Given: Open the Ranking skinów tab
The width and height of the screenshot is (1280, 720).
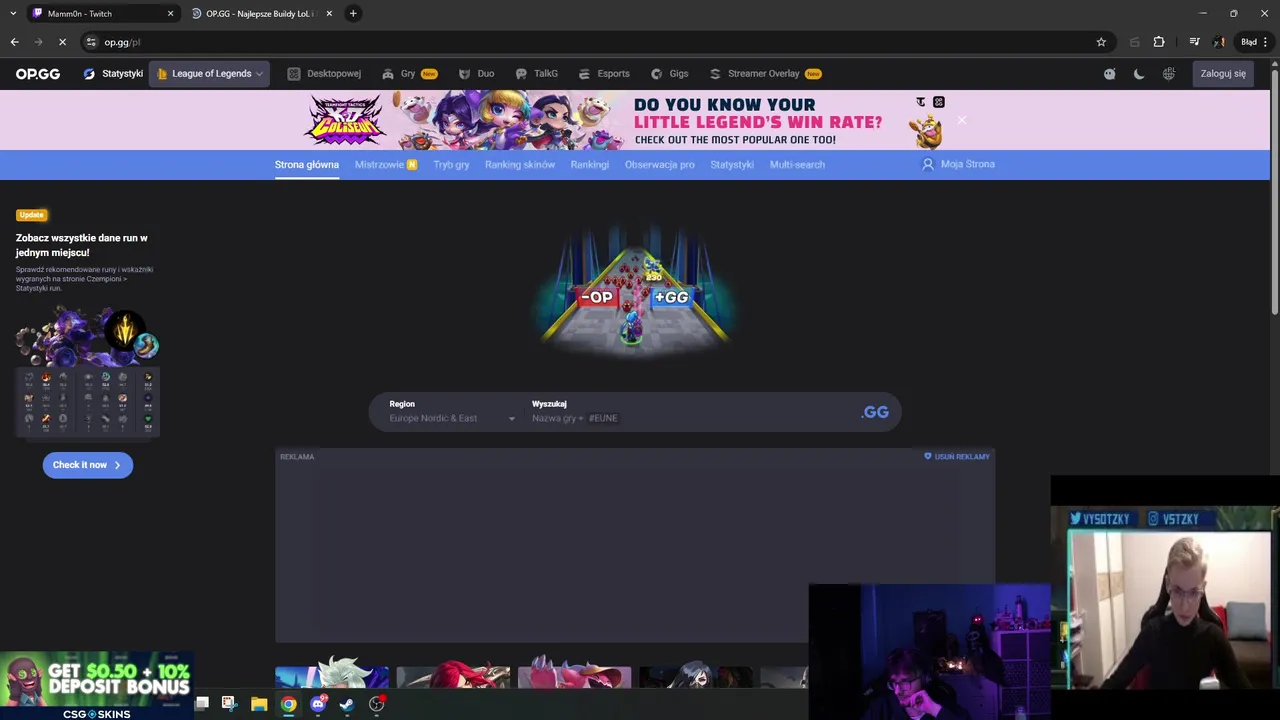Looking at the screenshot, I should (520, 165).
